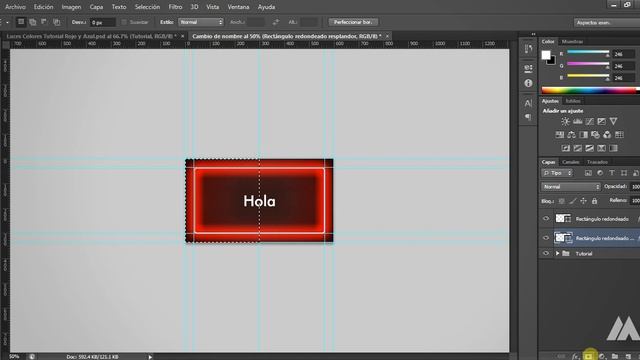
Task: Select the Subtract from Selection mode icon
Action: tap(44, 22)
